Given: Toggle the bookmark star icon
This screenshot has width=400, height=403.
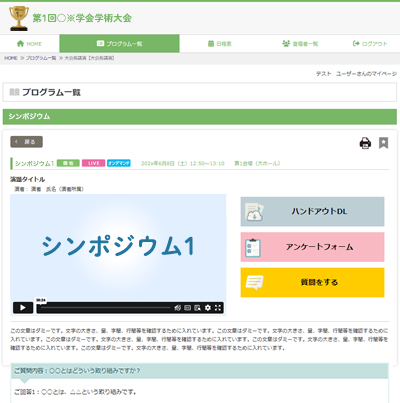Looking at the screenshot, I should [x=383, y=143].
